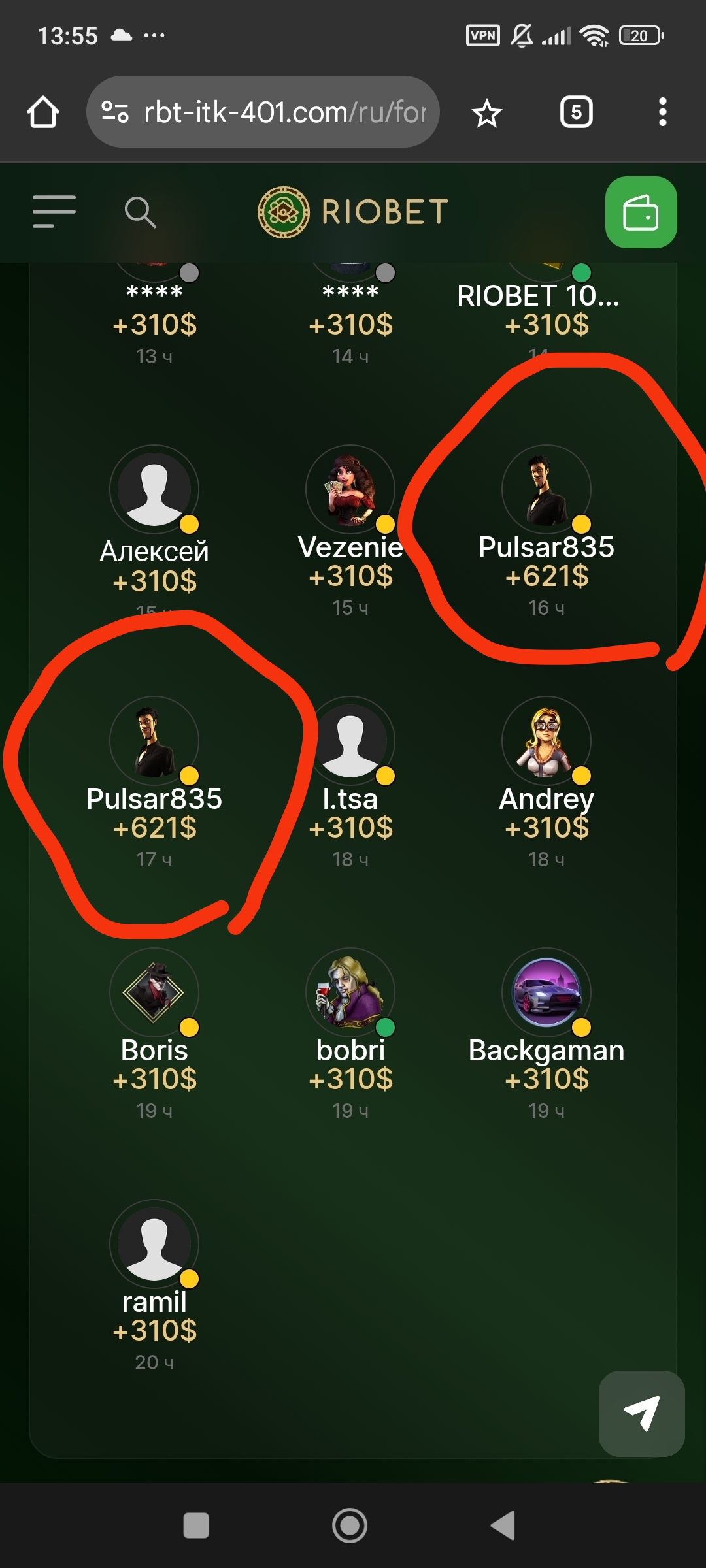The image size is (706, 1568).
Task: Open the green wallet deposit button
Action: click(641, 212)
